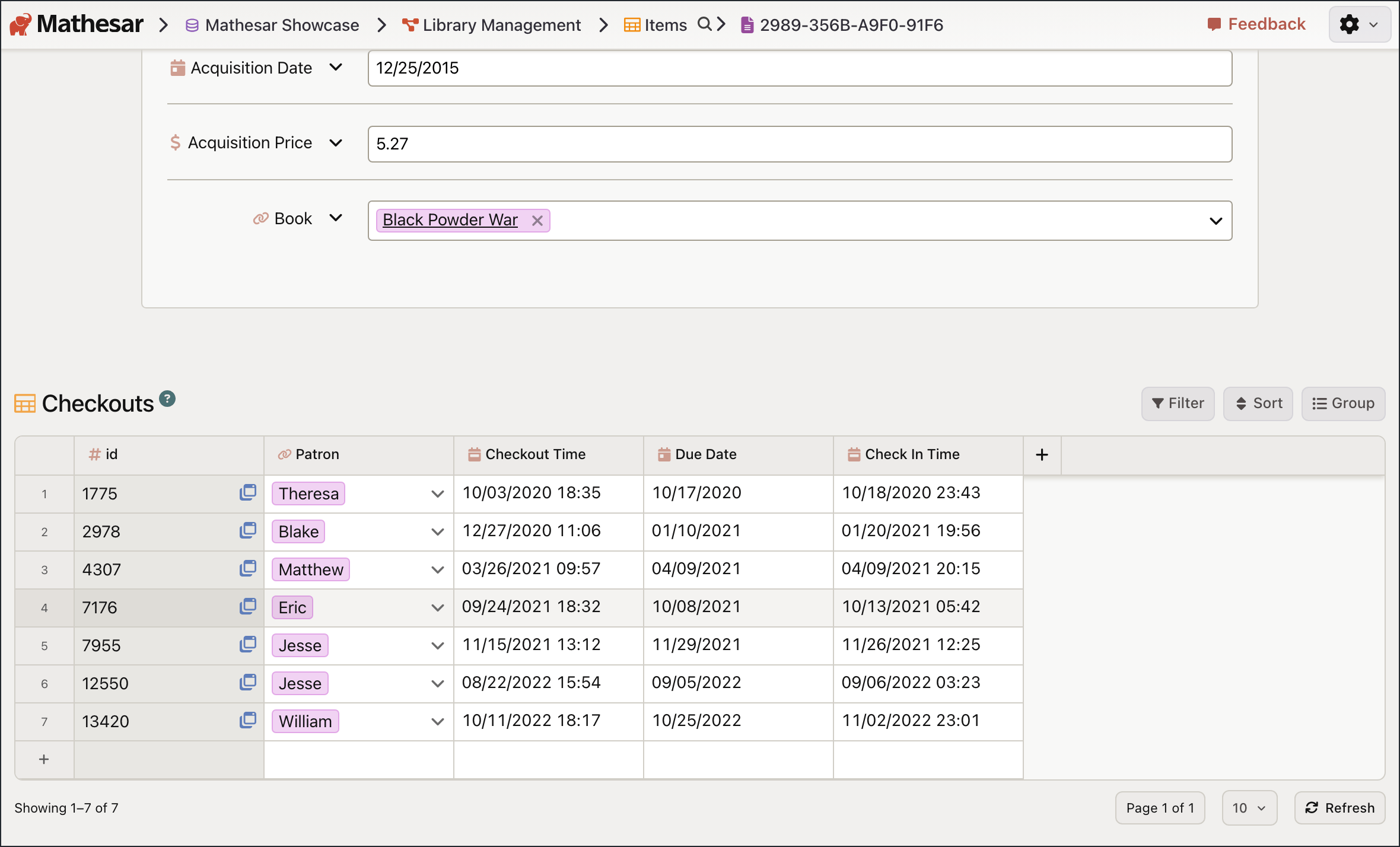Expand the Book field options chevron
This screenshot has height=847, width=1400.
336,218
